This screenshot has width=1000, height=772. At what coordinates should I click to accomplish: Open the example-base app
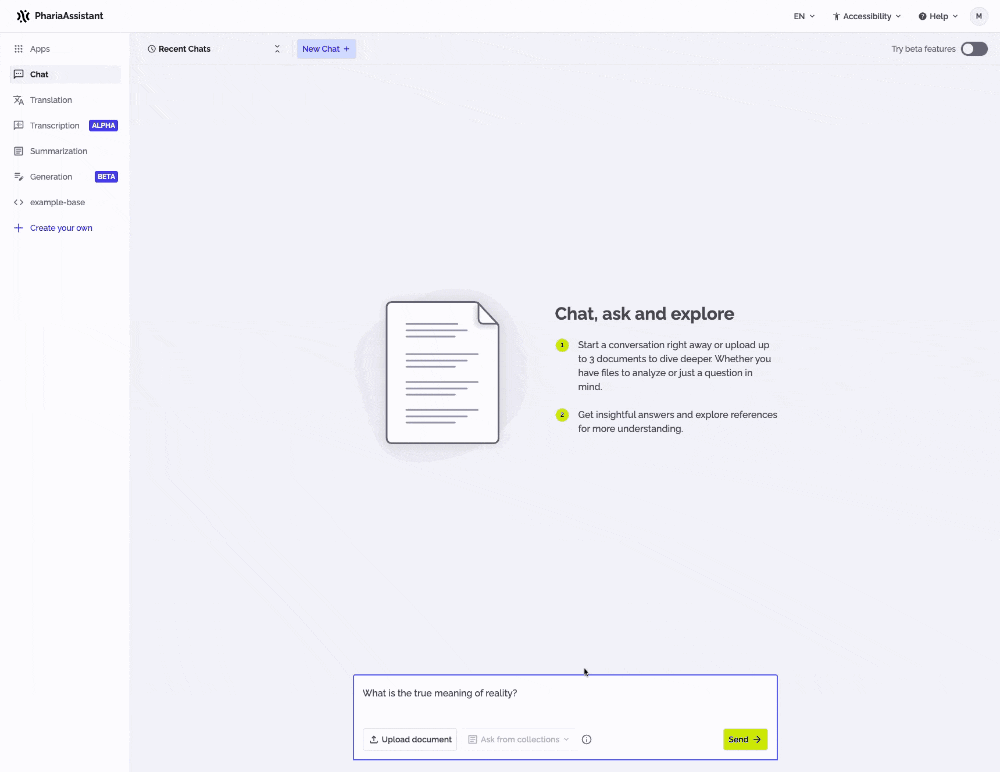(55, 202)
